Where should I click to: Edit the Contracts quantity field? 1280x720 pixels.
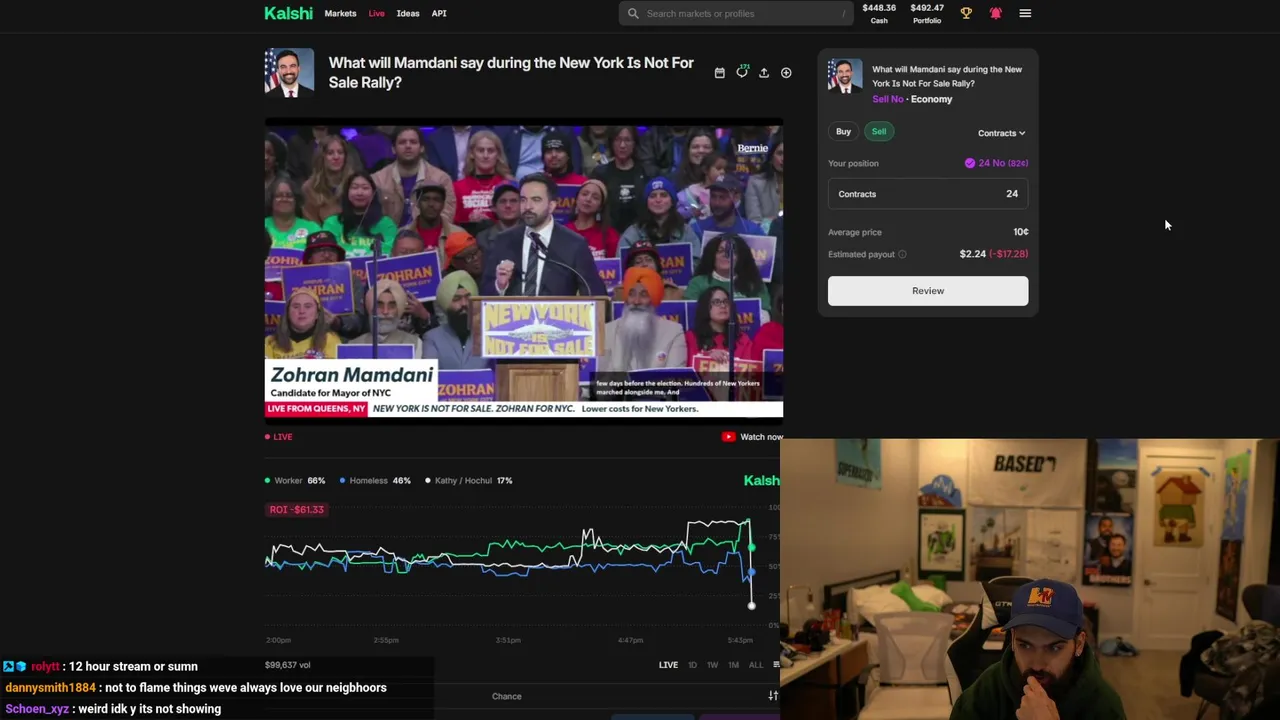pos(928,194)
